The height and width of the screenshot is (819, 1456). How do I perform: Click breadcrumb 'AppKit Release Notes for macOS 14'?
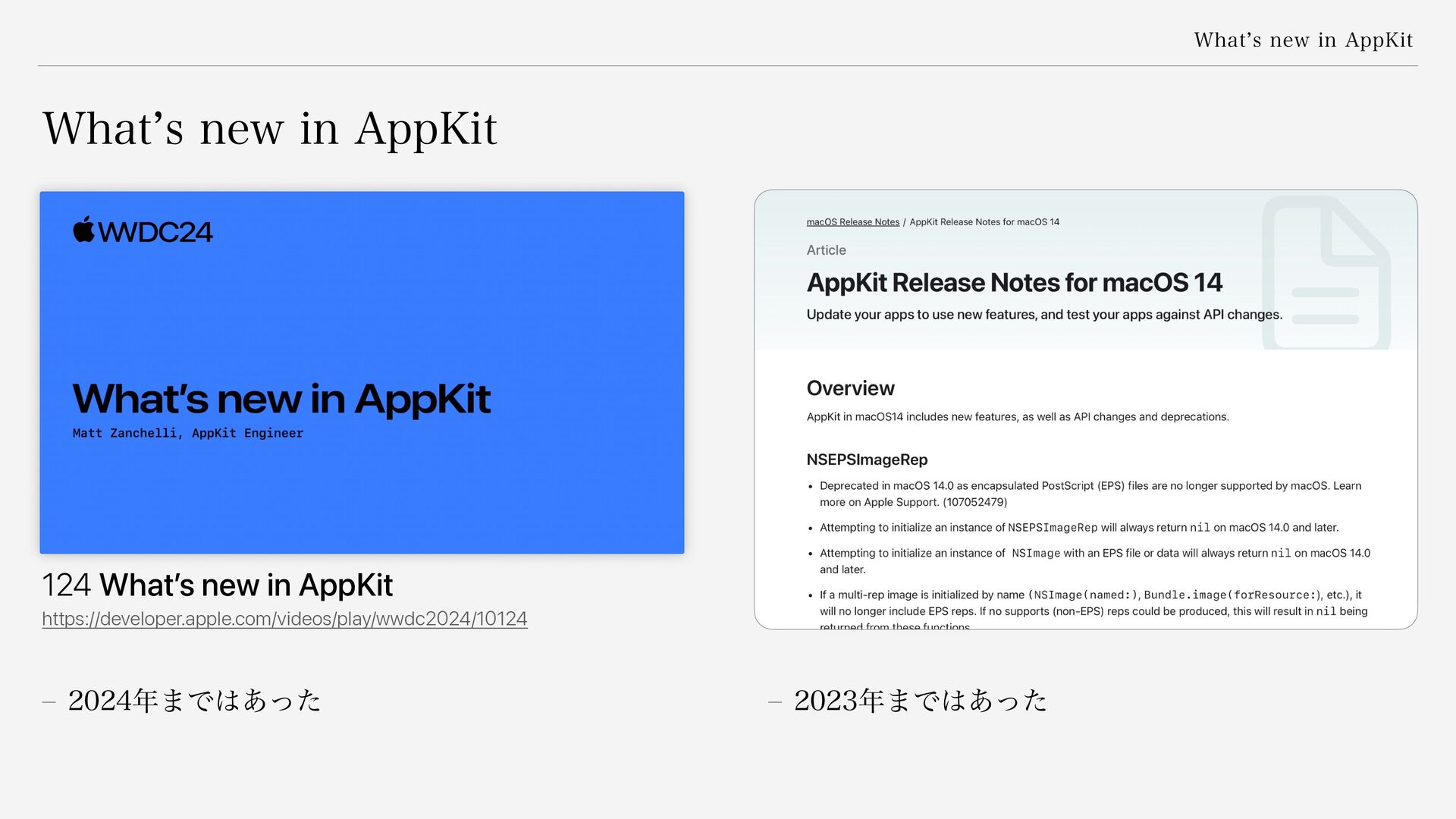coord(984,222)
